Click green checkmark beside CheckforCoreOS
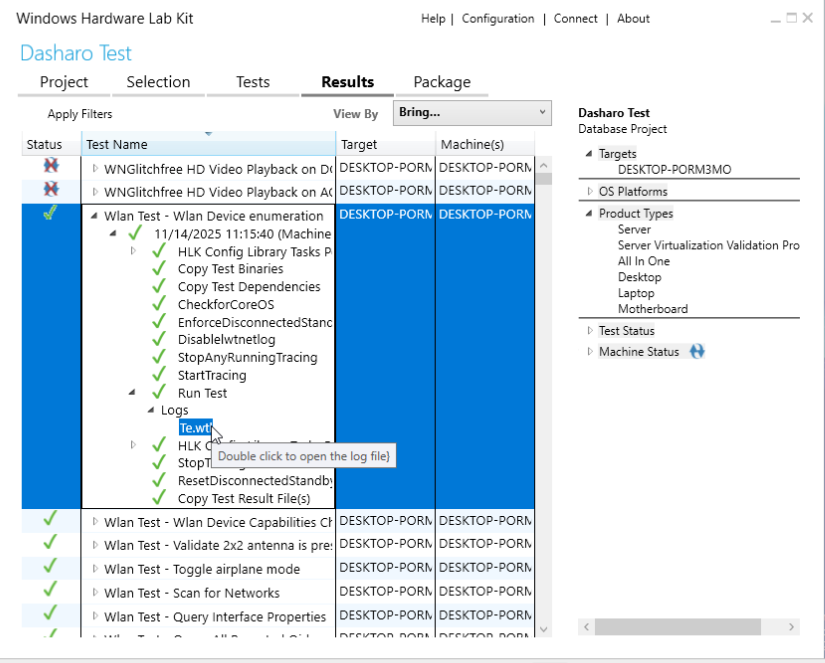Screen dimensions: 825x663 click(x=159, y=304)
